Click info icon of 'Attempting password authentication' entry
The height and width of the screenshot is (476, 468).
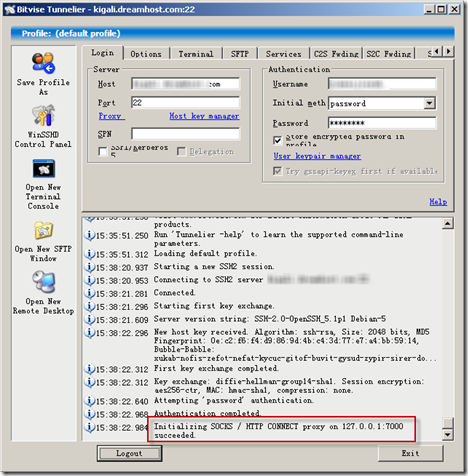(x=89, y=401)
